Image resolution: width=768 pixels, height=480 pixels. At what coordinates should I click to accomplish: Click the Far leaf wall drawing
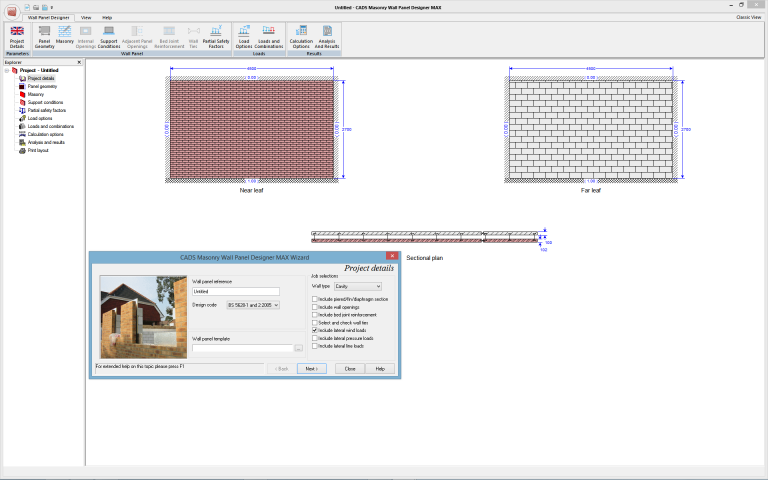pos(591,129)
